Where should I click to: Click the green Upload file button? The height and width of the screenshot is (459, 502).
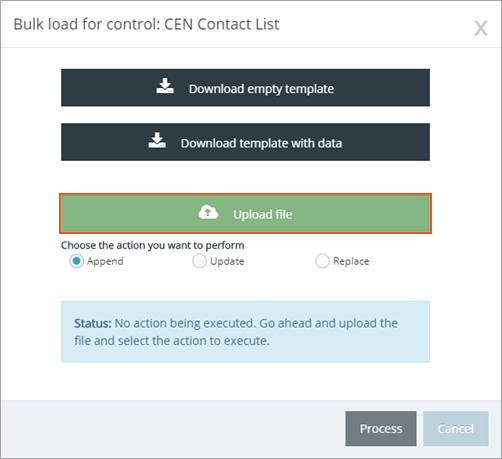245,213
